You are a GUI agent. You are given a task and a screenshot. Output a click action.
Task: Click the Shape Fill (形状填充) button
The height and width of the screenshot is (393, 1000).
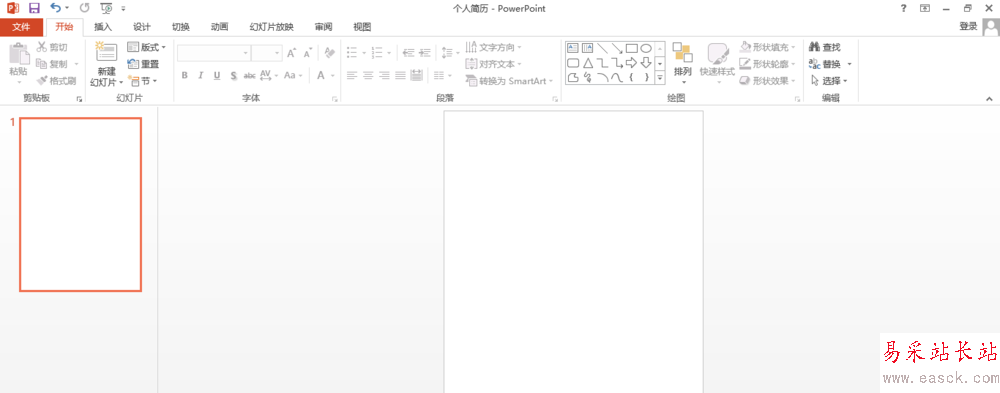point(768,47)
